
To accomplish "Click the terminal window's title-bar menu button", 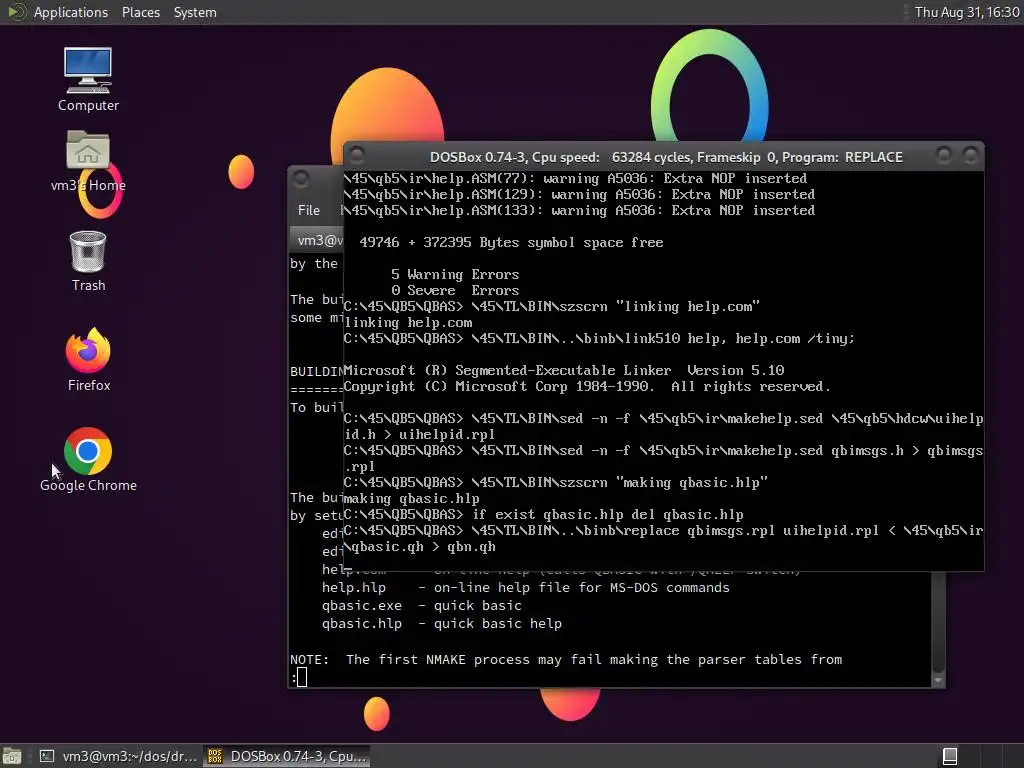I will (x=300, y=179).
